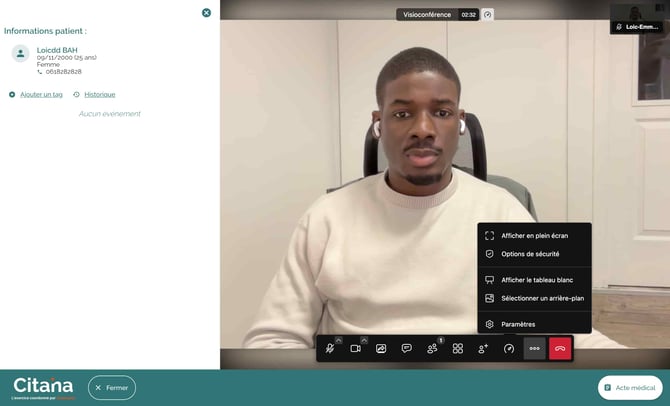Show the participants list
This screenshot has width=670, height=406.
[432, 349]
